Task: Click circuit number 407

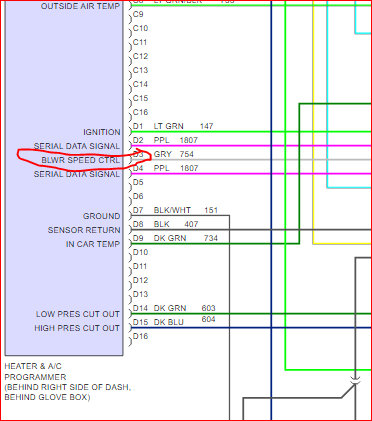Action: [191, 224]
